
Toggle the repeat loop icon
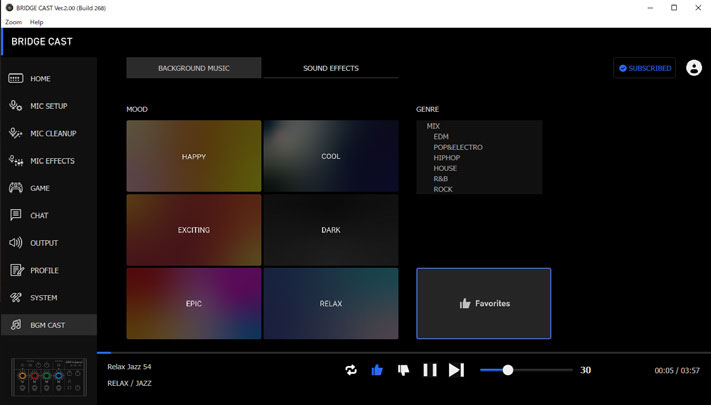point(351,370)
